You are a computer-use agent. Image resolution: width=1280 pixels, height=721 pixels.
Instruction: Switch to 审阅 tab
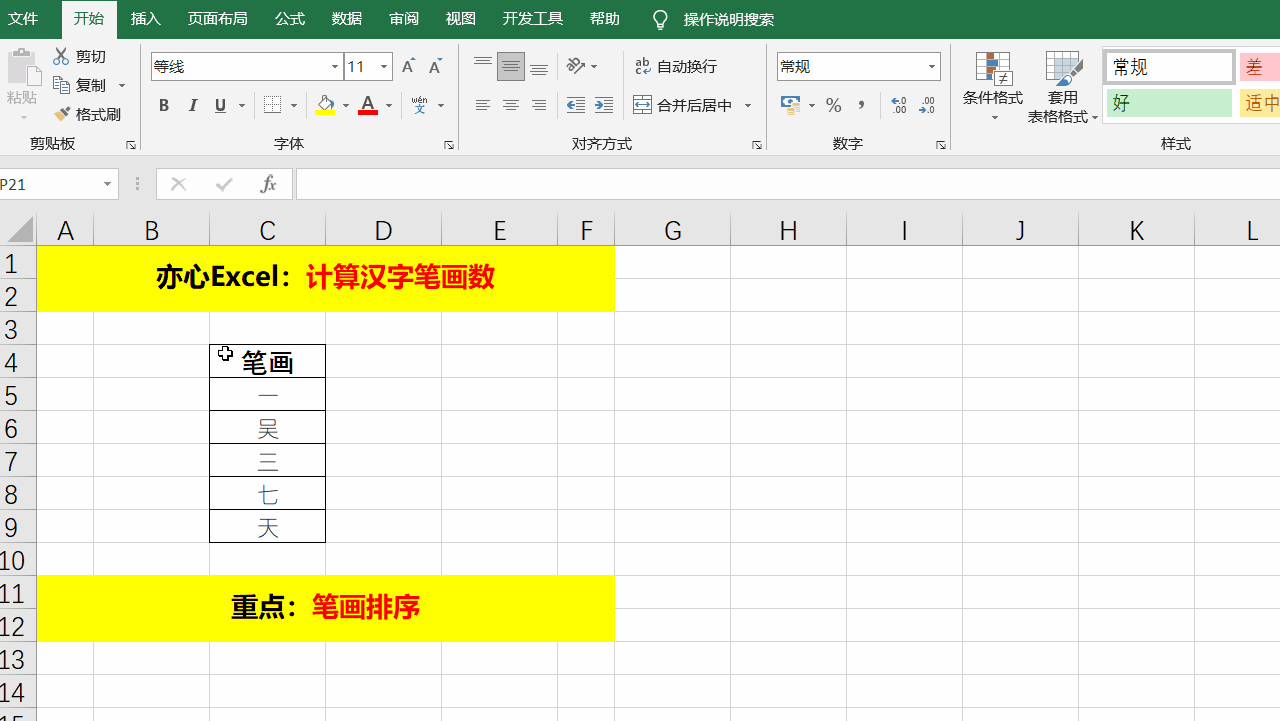coord(404,19)
